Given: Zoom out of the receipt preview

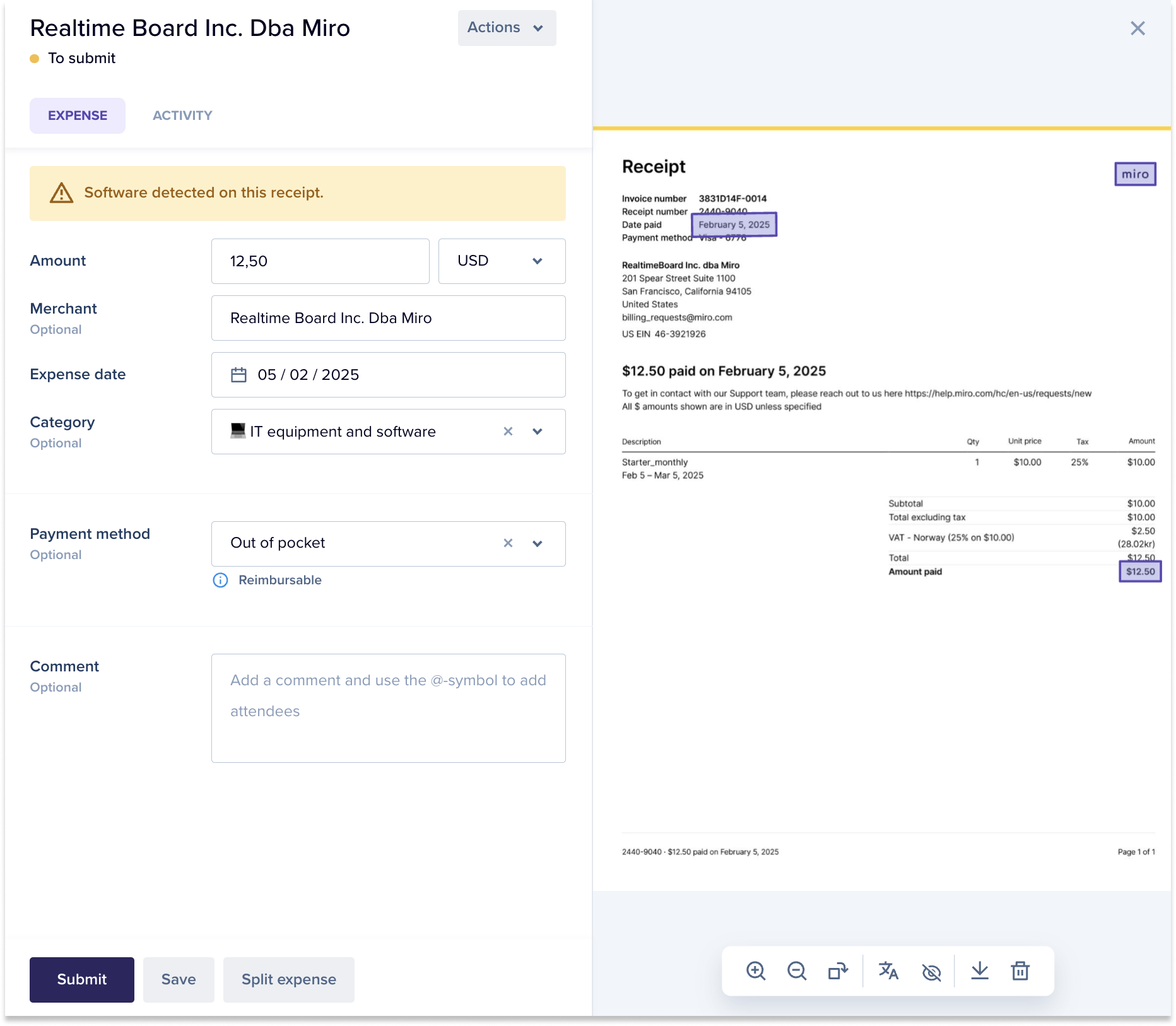Looking at the screenshot, I should (797, 971).
